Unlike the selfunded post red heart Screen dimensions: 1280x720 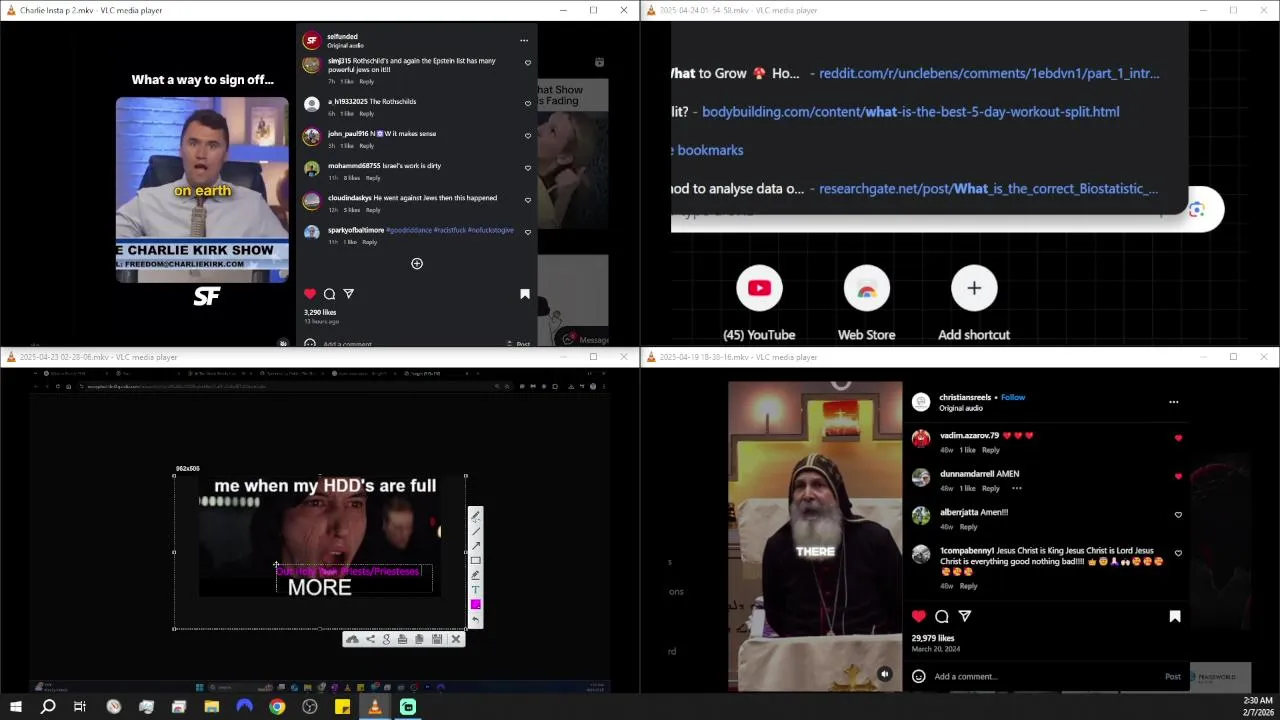[x=310, y=294]
